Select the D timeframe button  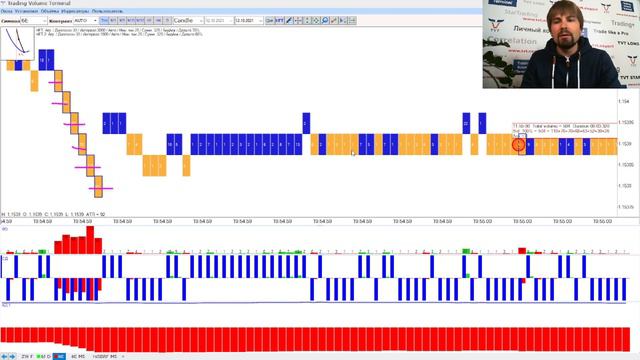(x=167, y=20)
